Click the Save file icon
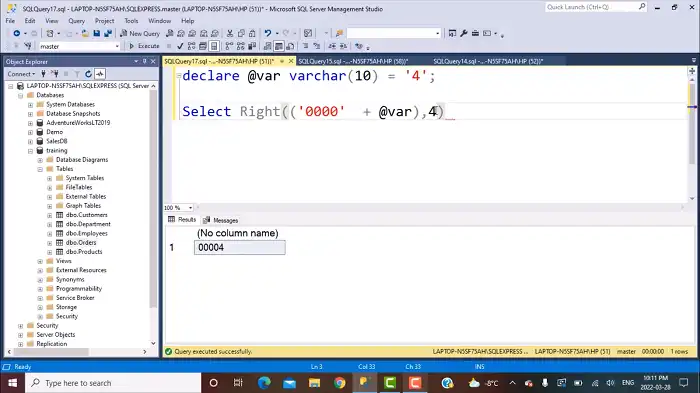The width and height of the screenshot is (700, 393). (96, 33)
